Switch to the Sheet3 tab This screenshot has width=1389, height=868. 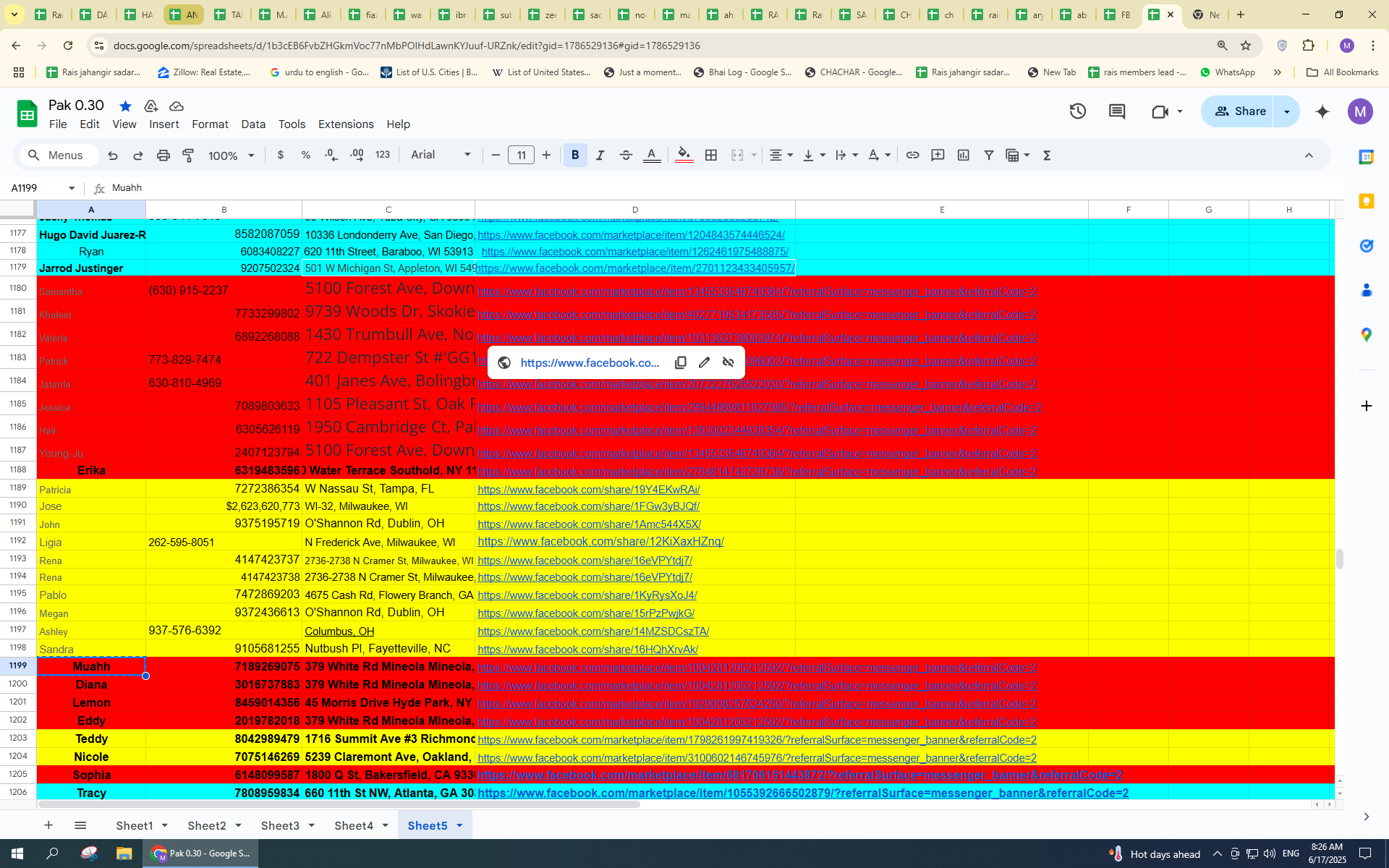click(x=280, y=825)
